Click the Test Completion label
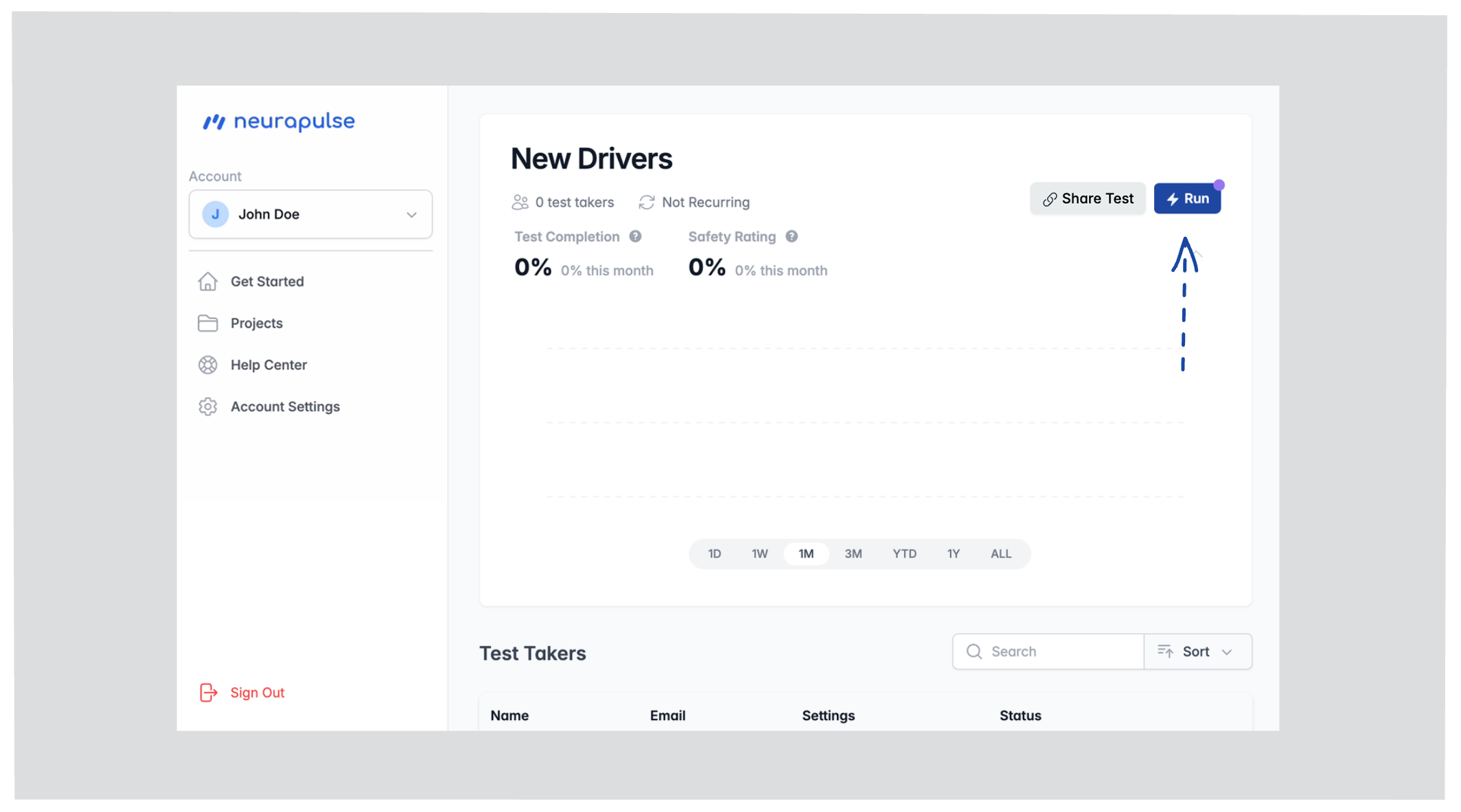 pos(567,237)
